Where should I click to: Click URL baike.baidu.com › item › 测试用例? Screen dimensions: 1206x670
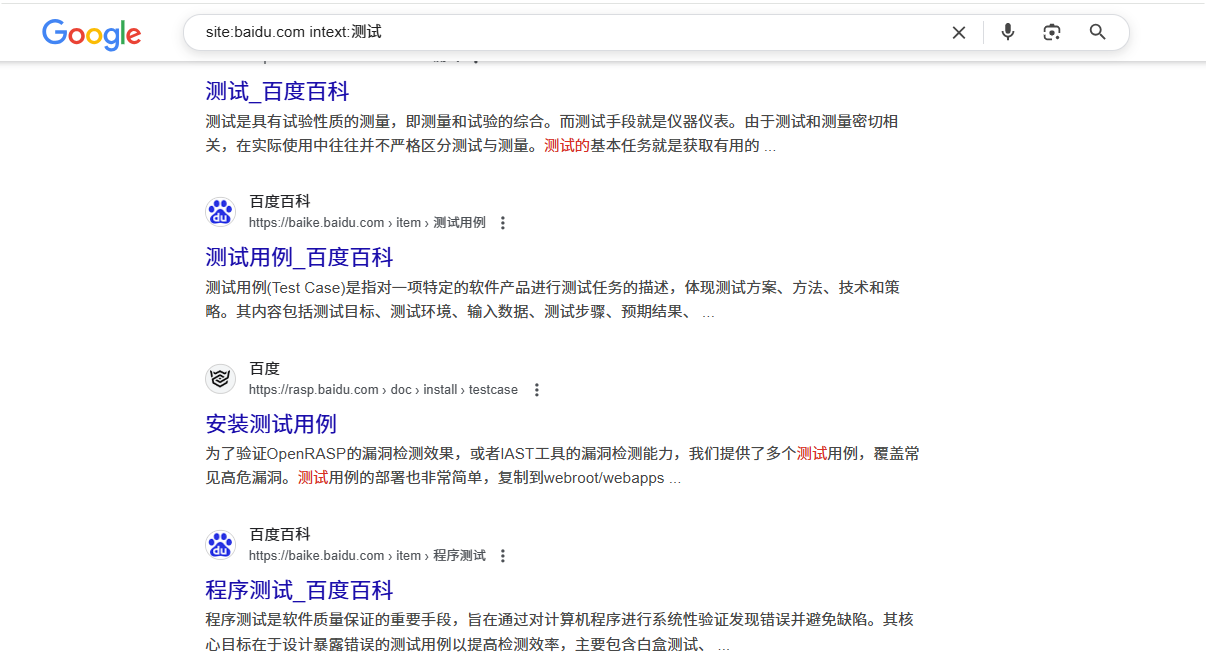point(367,223)
